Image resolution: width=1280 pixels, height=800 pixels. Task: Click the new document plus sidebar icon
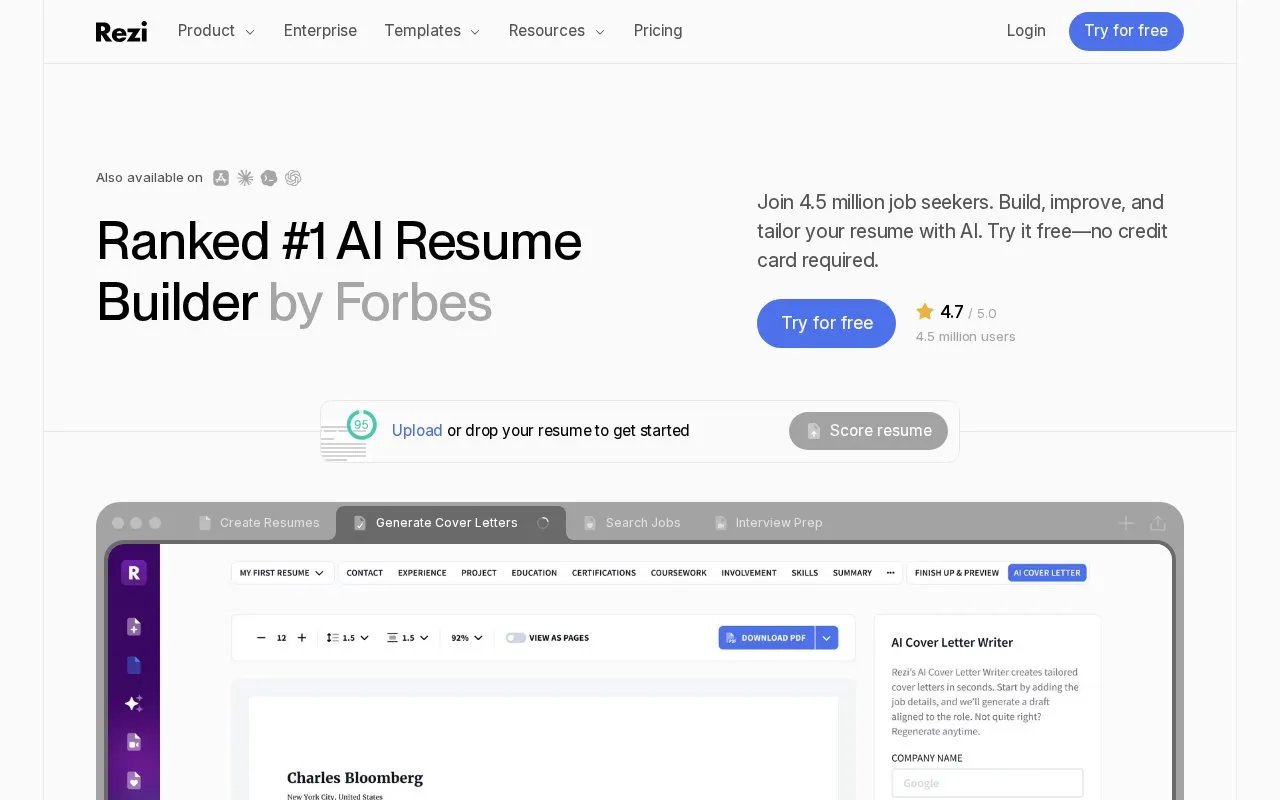coord(134,627)
